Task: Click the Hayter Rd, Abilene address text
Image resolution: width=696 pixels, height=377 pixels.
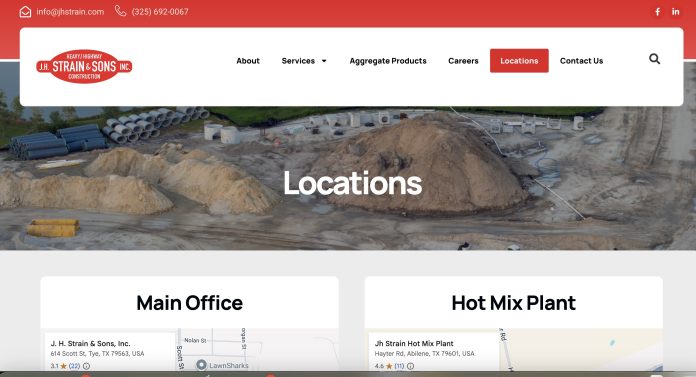Action: pos(424,353)
